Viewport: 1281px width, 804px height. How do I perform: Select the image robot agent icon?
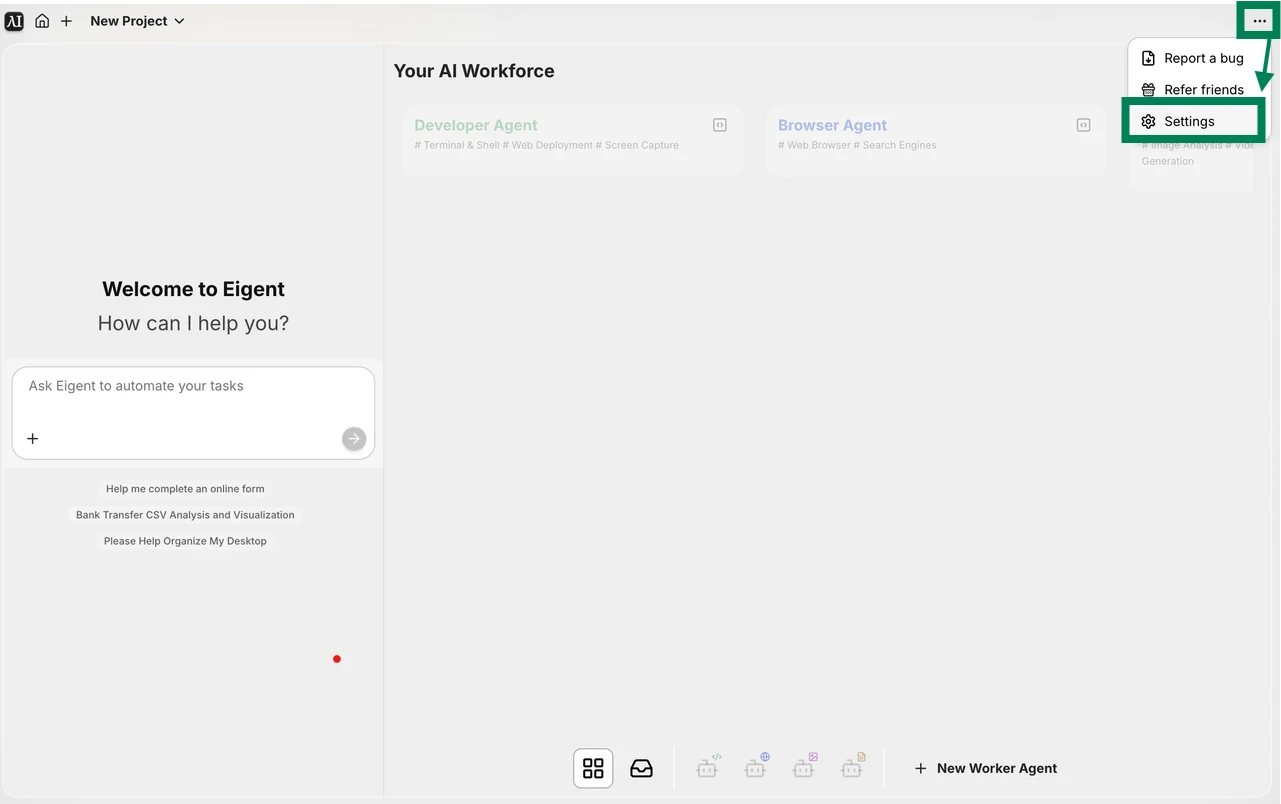tap(804, 766)
